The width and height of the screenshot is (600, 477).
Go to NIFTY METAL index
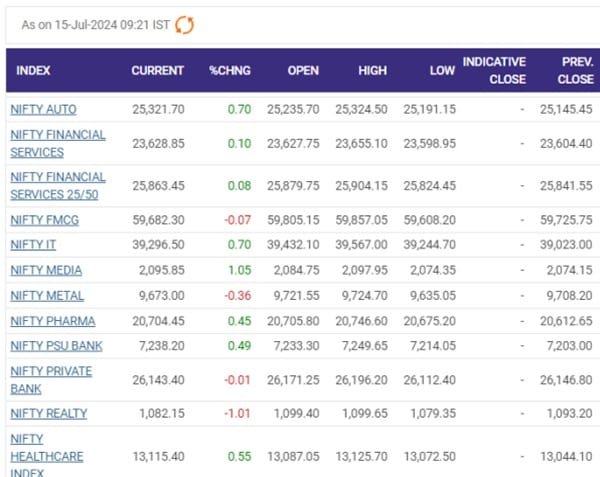pos(47,296)
